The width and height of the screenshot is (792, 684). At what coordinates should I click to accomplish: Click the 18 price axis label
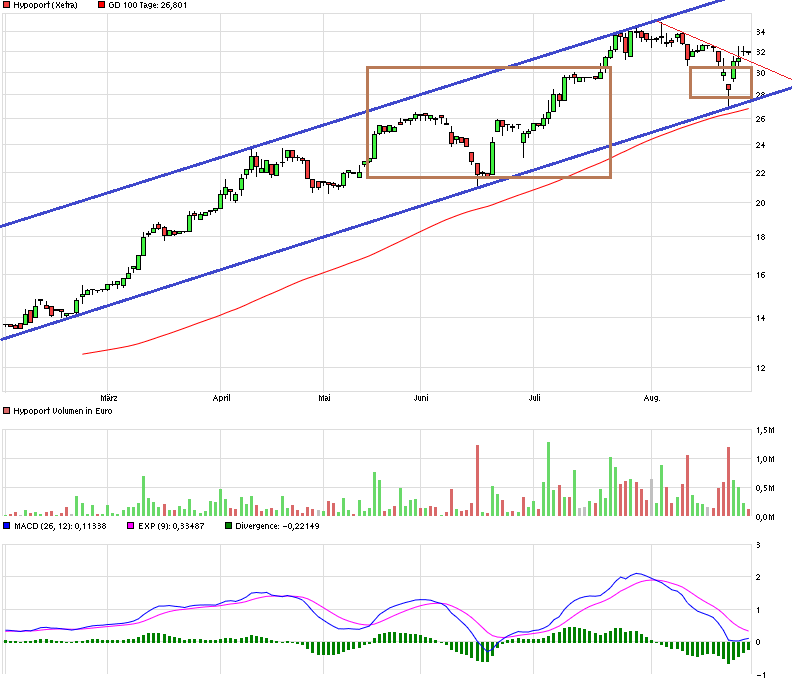point(760,237)
